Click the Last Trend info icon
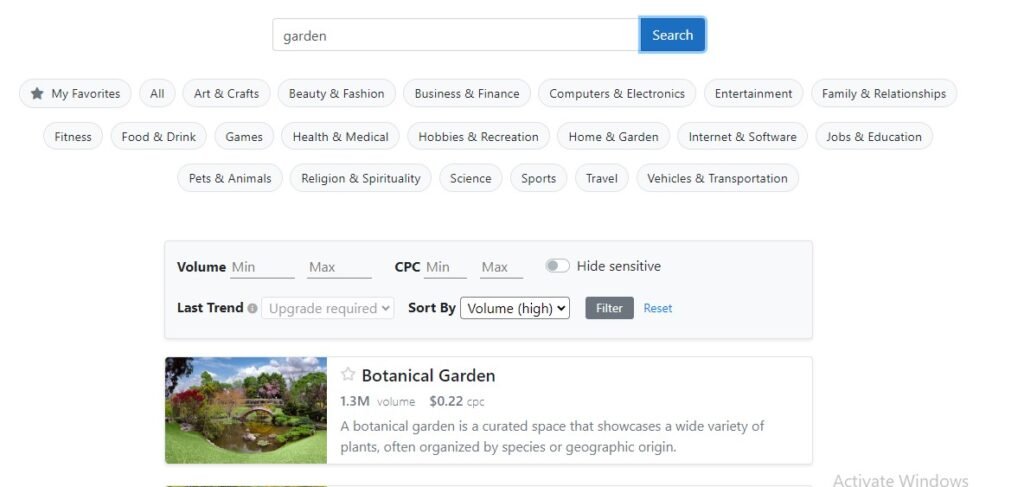 (x=252, y=309)
